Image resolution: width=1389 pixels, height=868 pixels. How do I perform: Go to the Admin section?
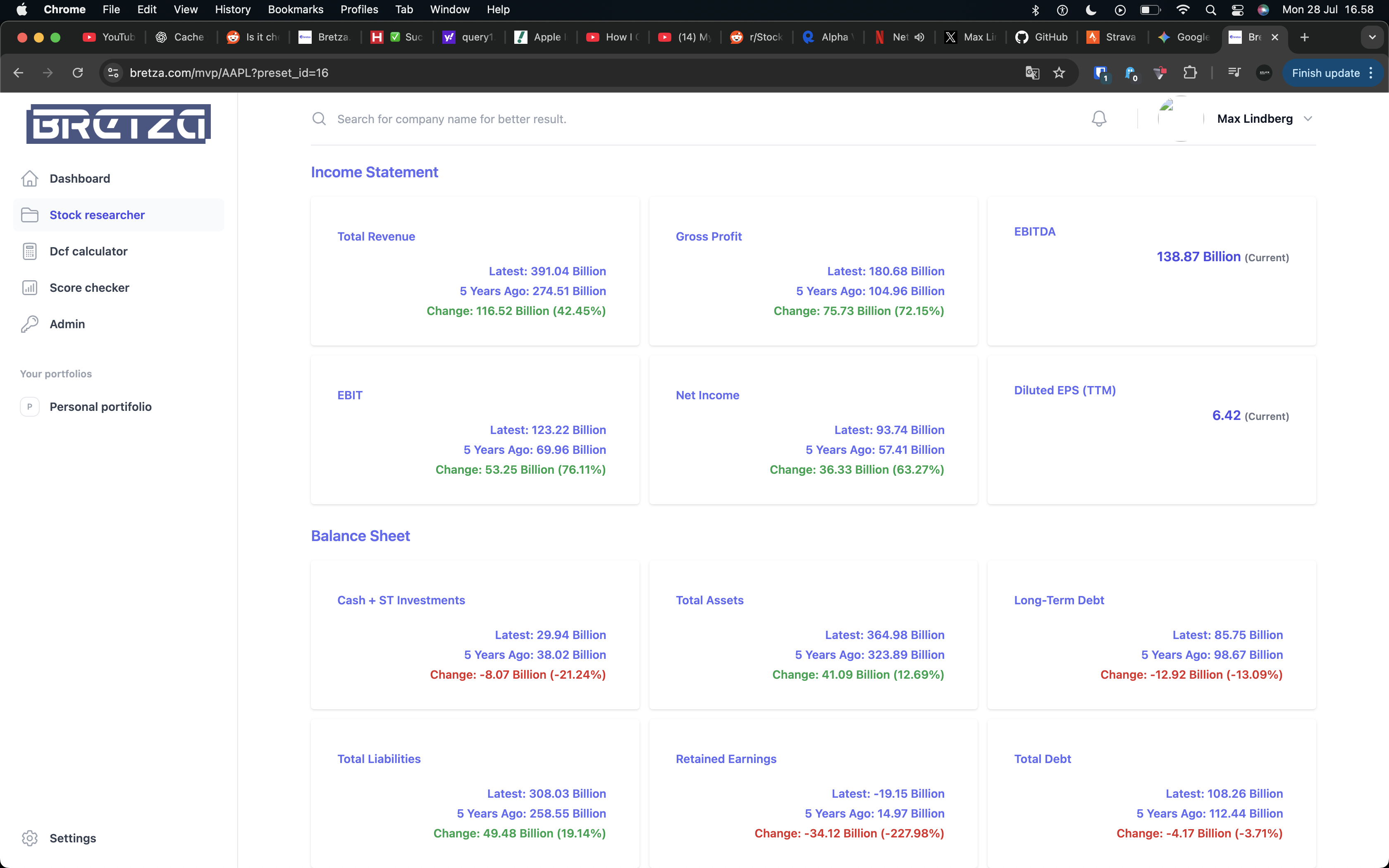pos(67,324)
